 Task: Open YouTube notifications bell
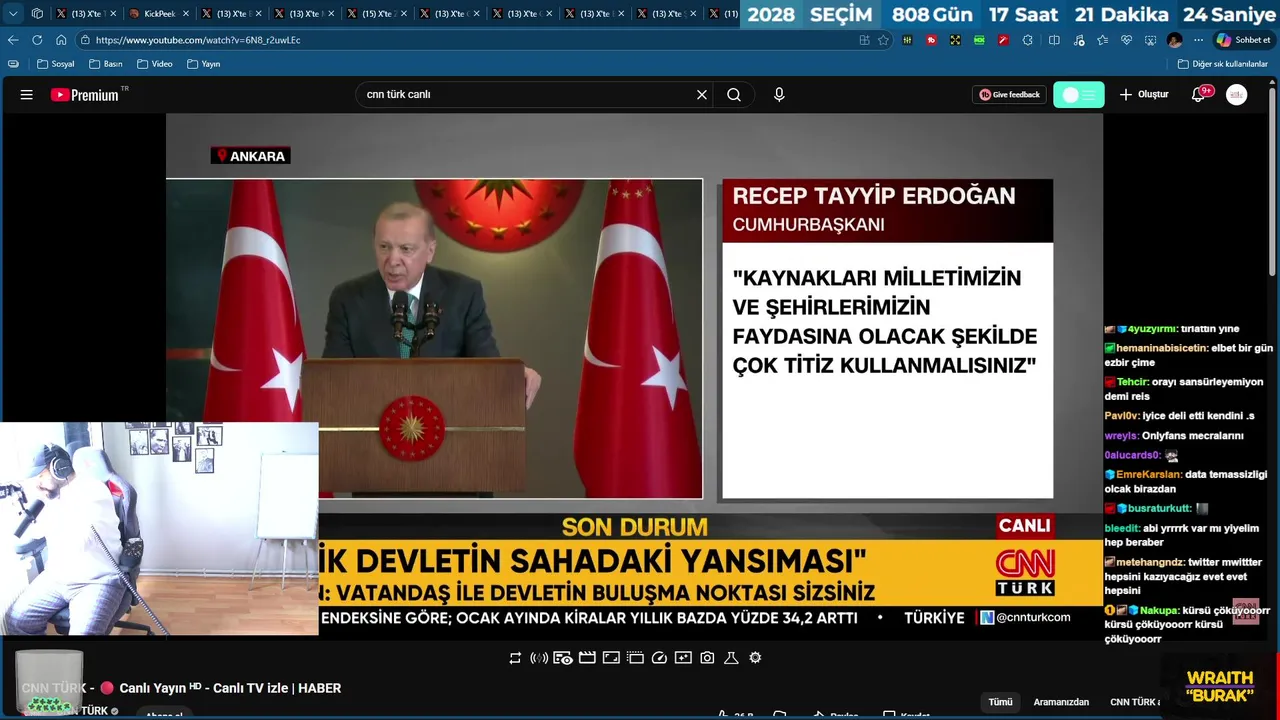click(x=1198, y=95)
